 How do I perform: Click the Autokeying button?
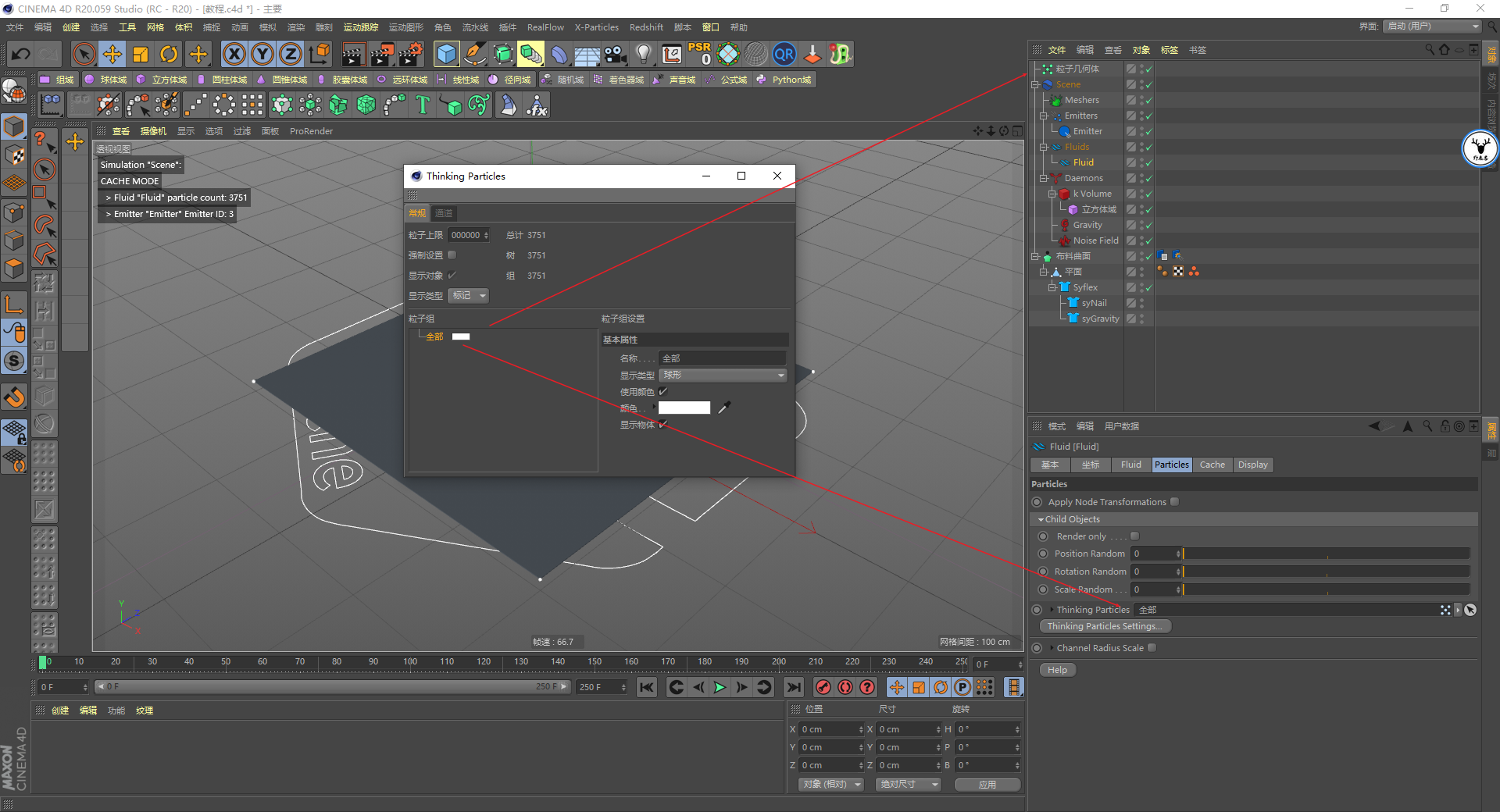[845, 687]
